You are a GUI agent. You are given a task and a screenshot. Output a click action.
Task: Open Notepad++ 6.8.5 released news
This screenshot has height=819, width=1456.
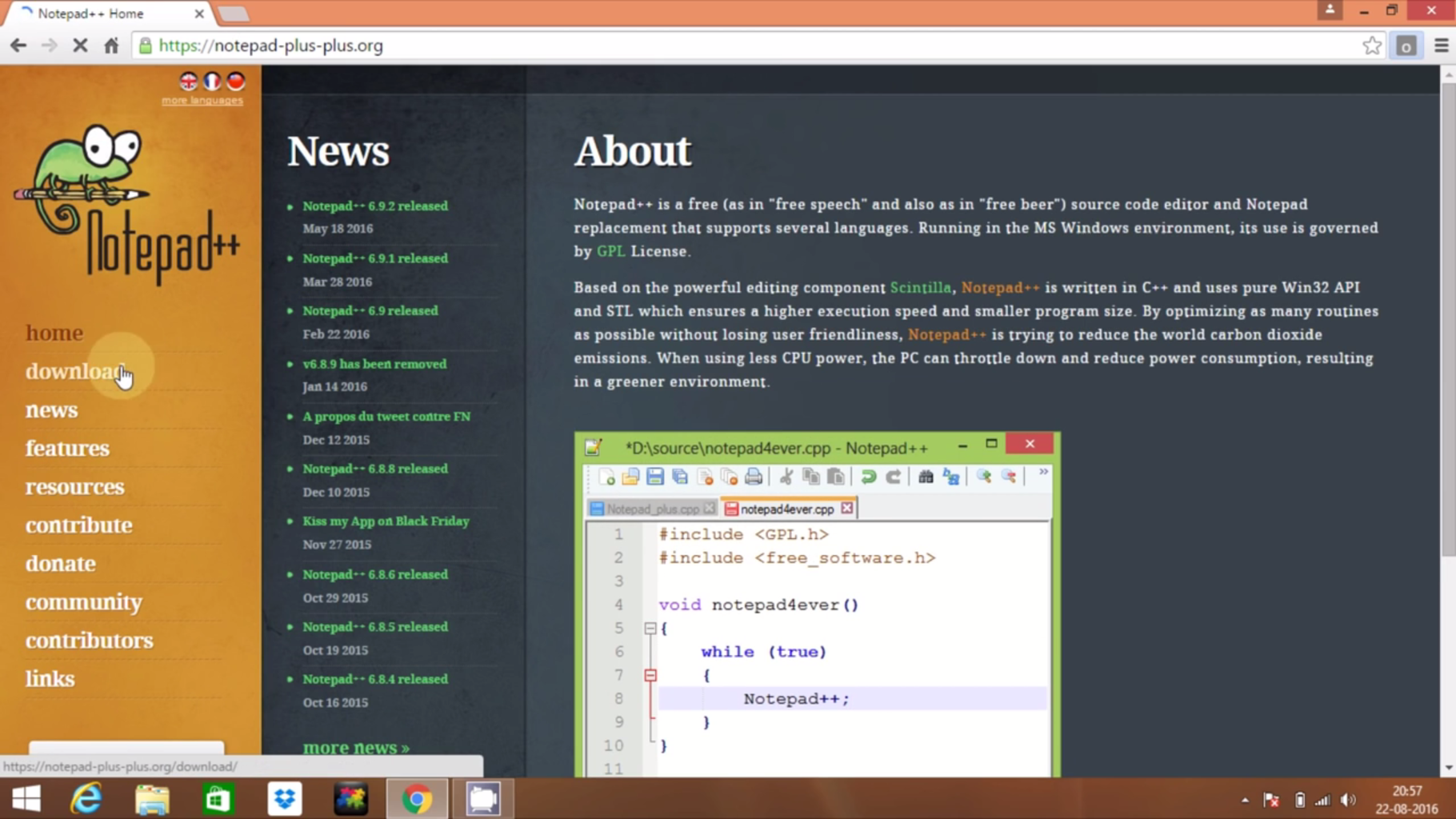point(375,626)
